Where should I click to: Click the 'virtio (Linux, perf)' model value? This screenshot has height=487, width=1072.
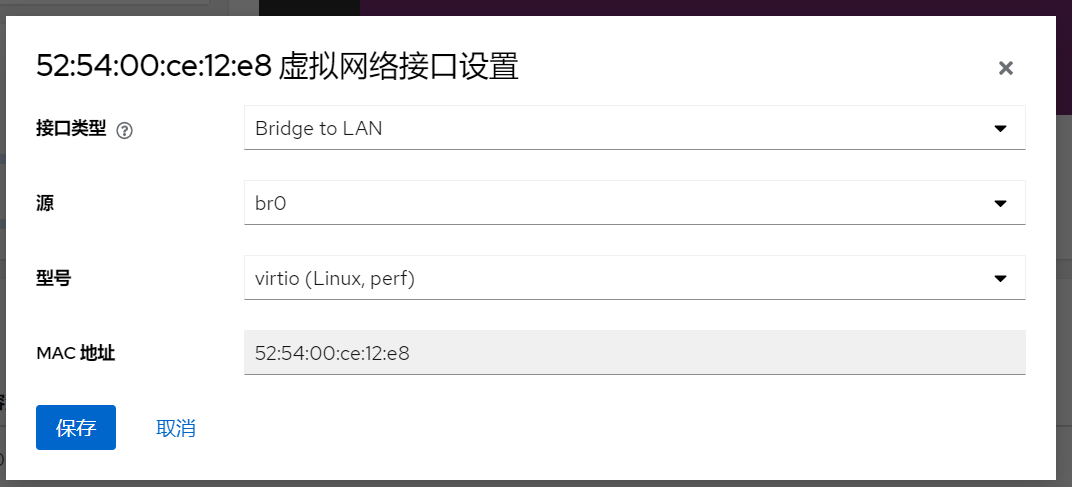335,278
